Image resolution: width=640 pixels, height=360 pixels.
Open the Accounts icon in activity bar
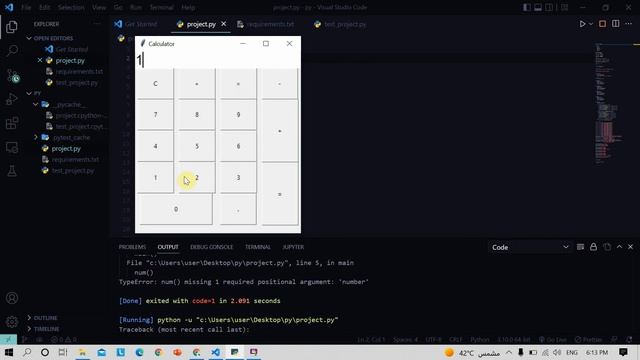point(12,298)
